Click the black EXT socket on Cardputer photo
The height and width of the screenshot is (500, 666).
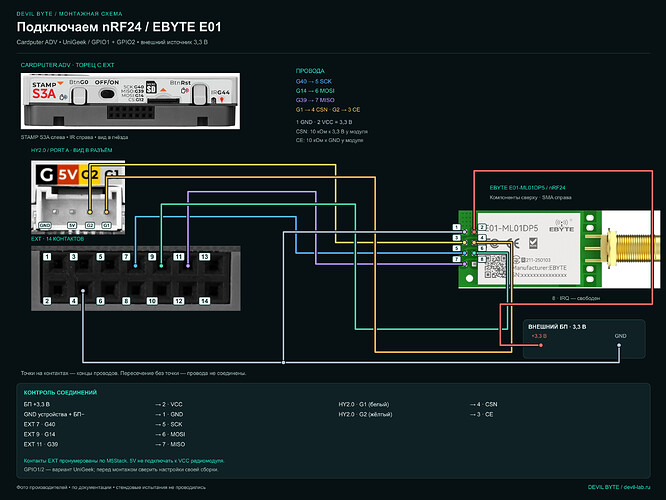(x=130, y=112)
